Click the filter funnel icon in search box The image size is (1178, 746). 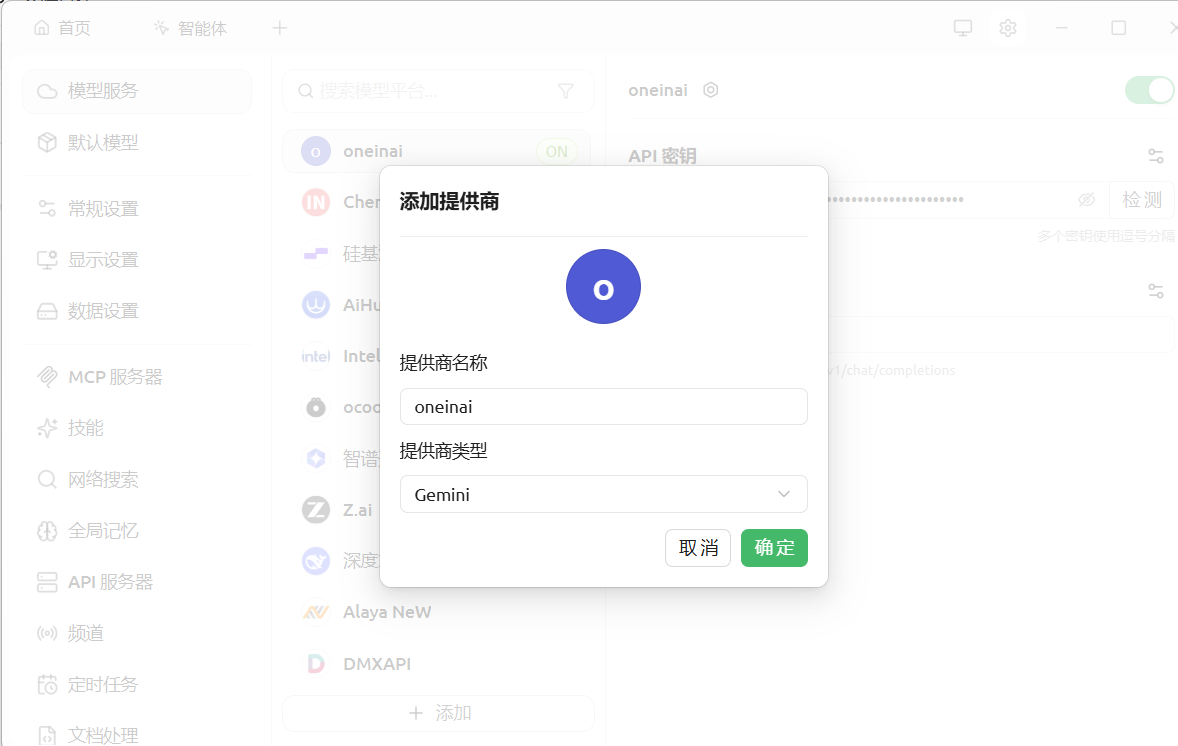pos(566,91)
